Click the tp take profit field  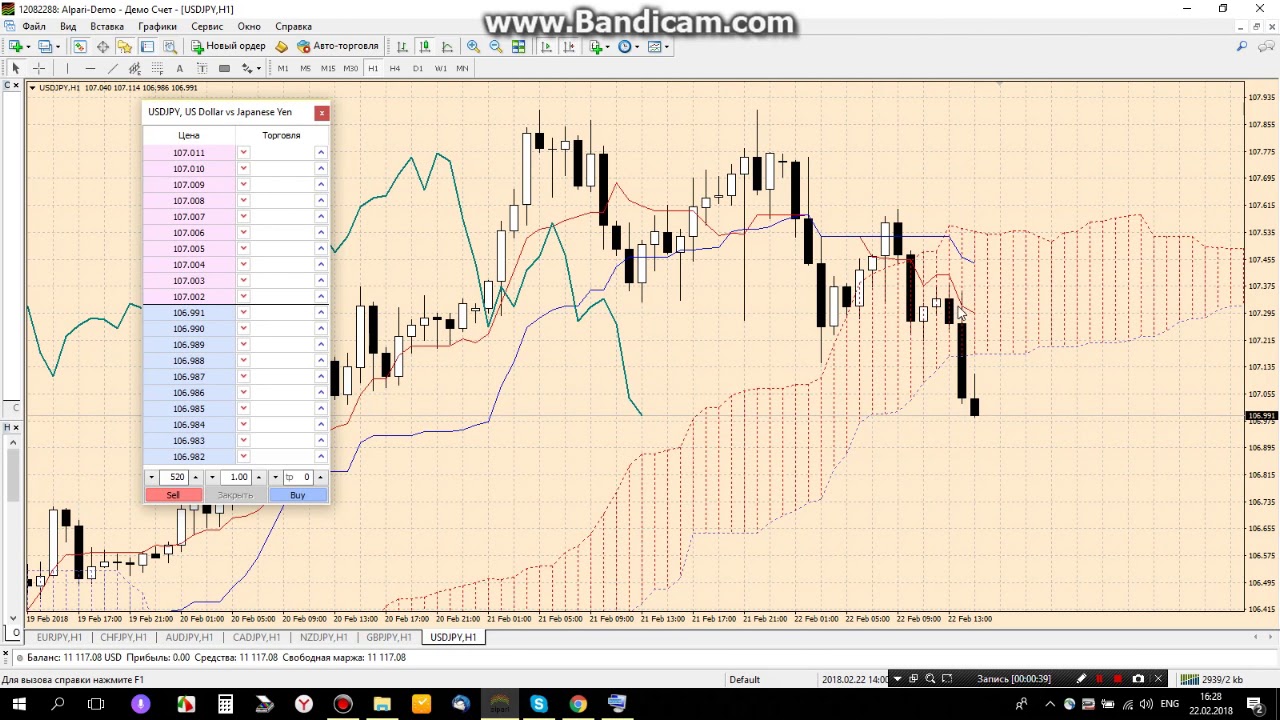coord(298,477)
